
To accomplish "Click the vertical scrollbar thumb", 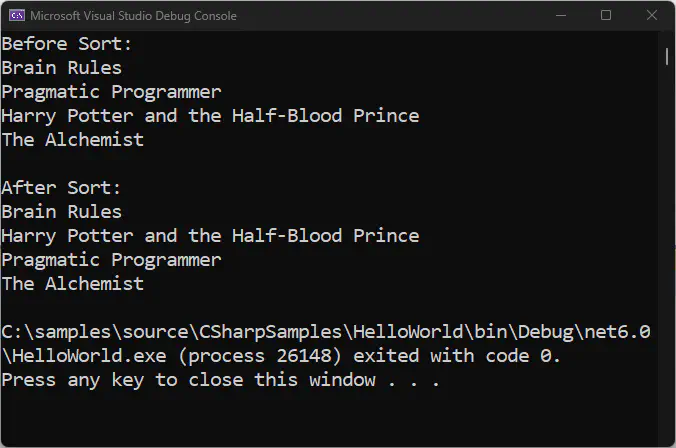I will coord(667,56).
